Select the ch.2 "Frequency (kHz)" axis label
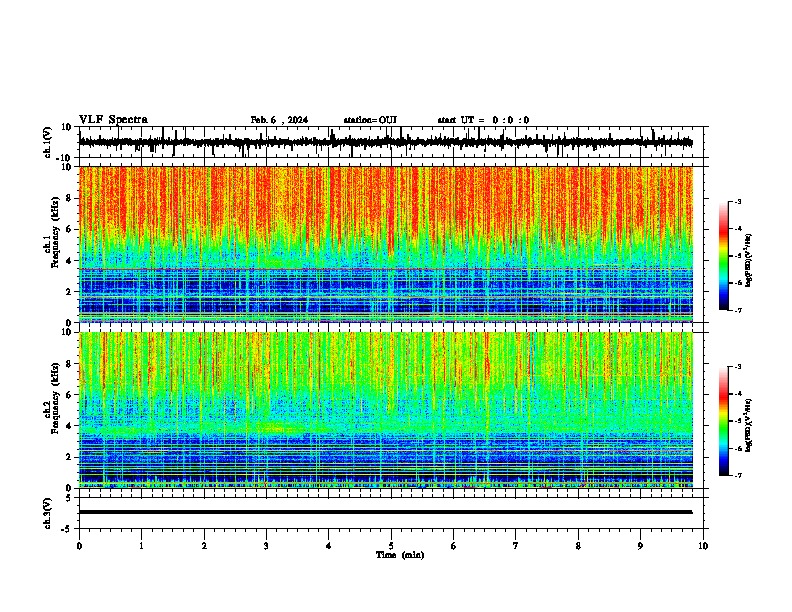The height and width of the screenshot is (612, 792). click(x=55, y=398)
